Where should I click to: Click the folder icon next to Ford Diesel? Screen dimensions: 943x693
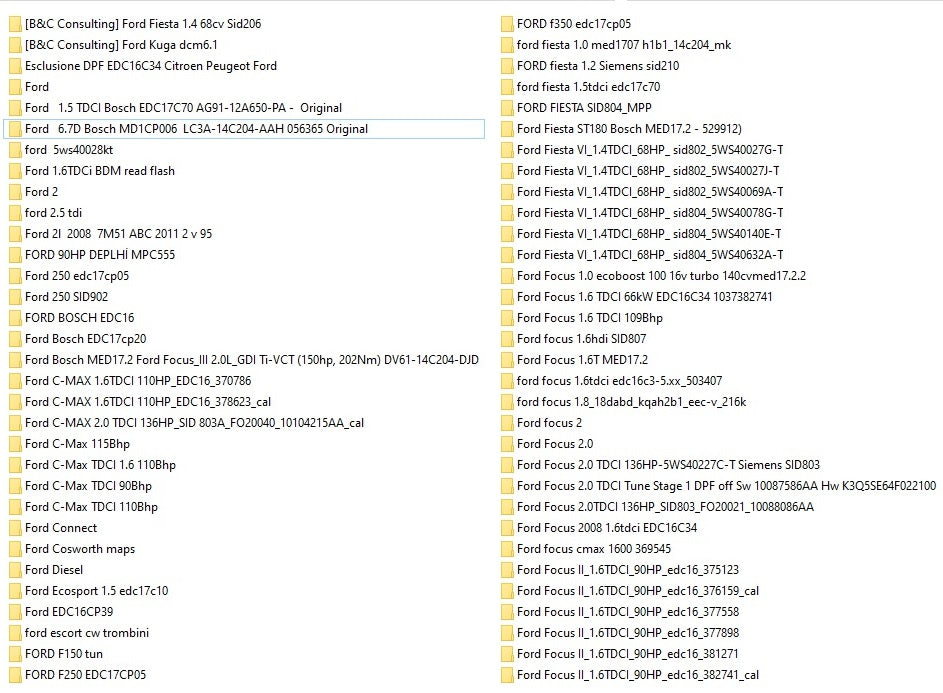click(x=14, y=570)
